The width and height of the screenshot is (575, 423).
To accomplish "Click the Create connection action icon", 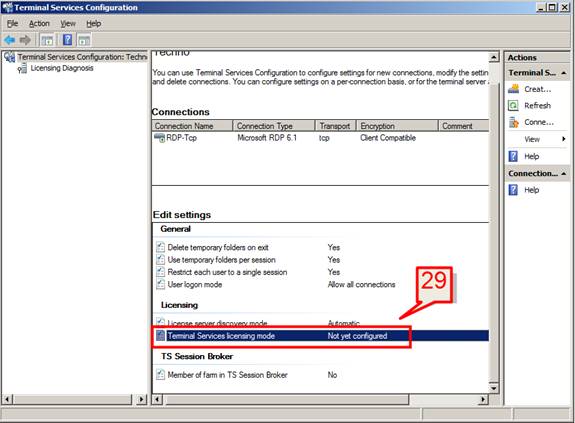I will coord(513,89).
